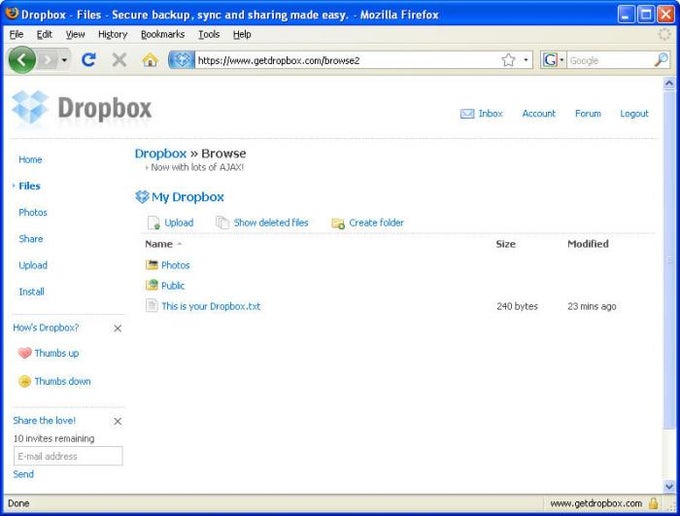The image size is (680, 516).
Task: Open the Google search engine selector
Action: (x=552, y=60)
